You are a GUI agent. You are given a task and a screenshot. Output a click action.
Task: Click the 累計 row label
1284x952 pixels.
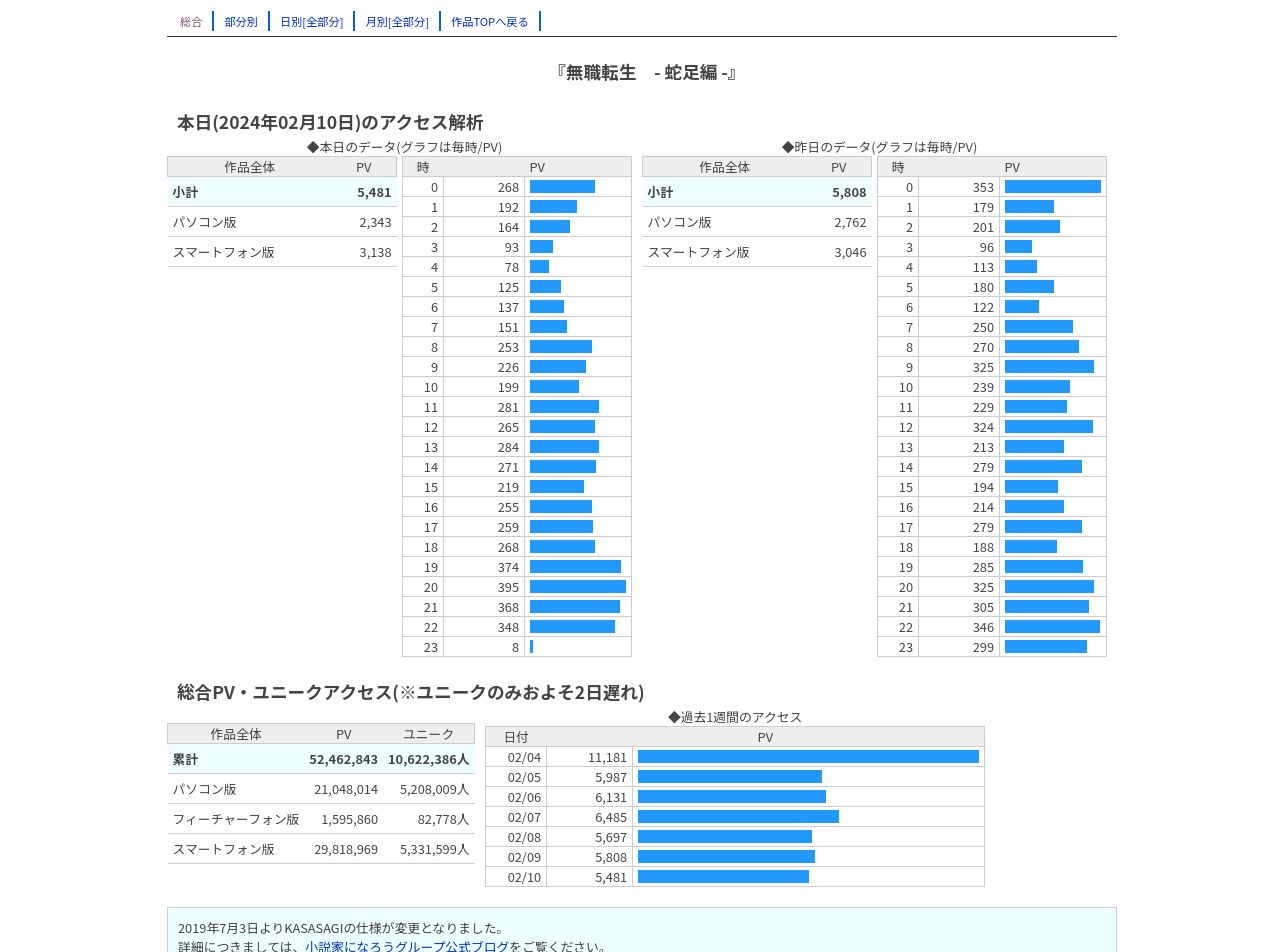[185, 759]
